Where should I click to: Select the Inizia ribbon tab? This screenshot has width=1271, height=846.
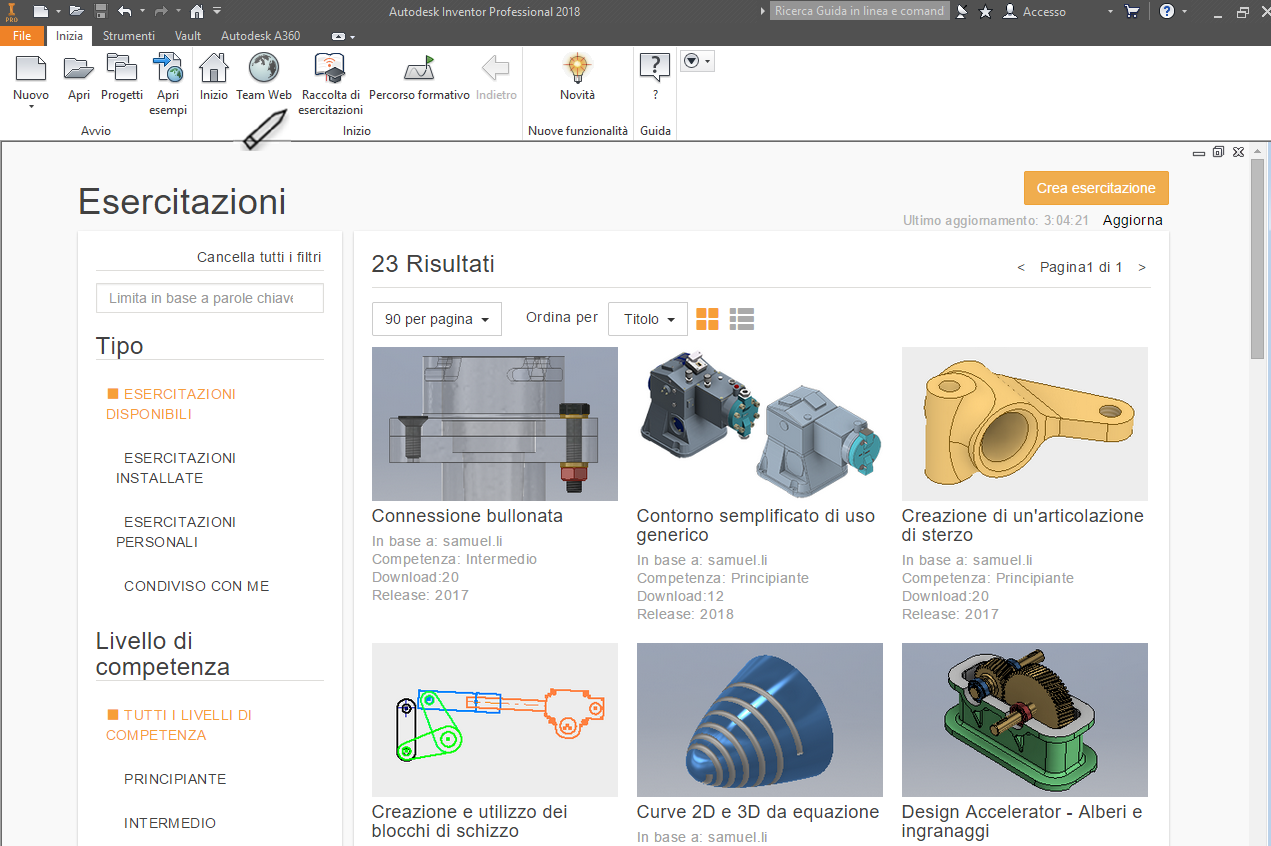pos(69,36)
